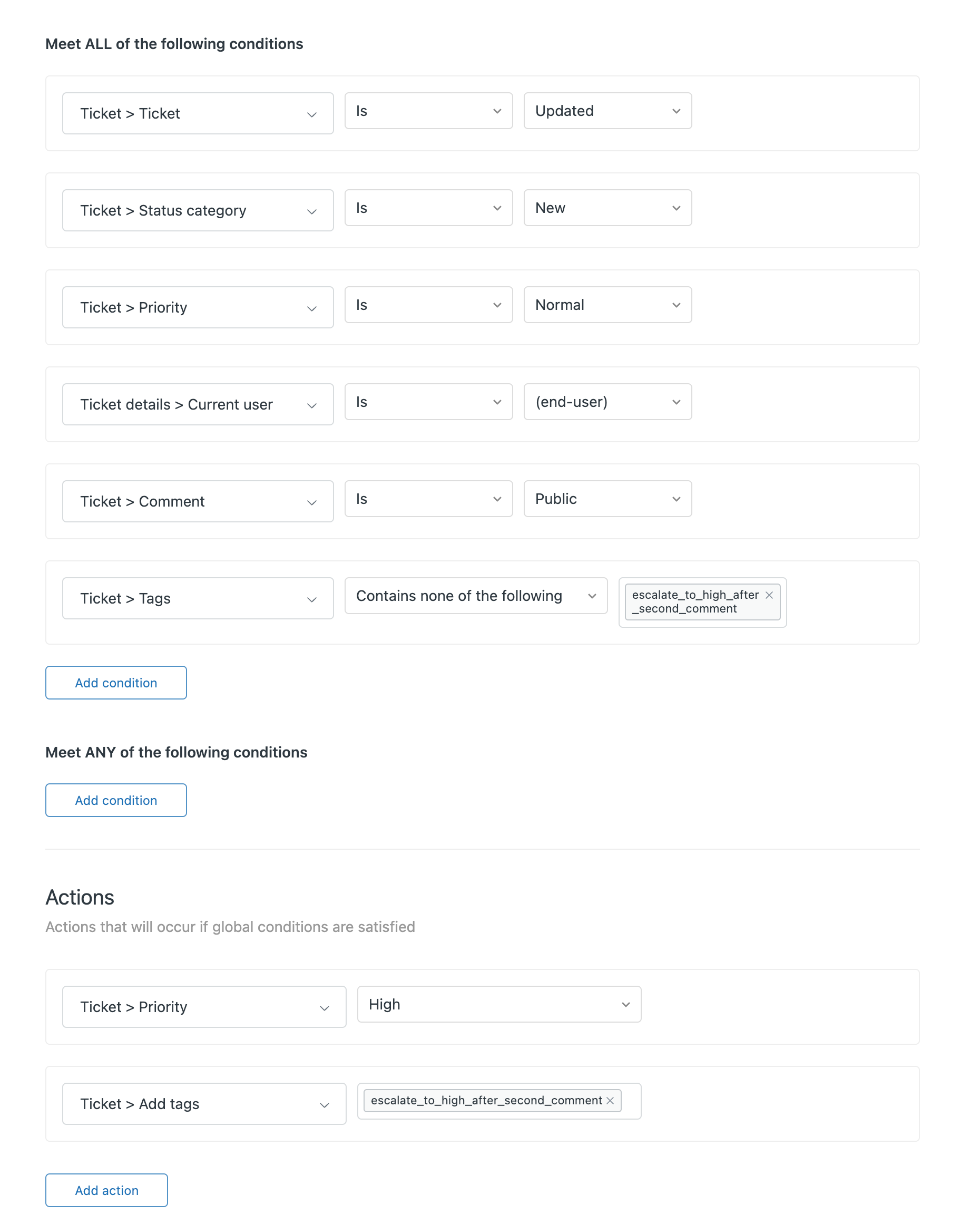
Task: Open the High priority action dropdown
Action: (498, 1004)
